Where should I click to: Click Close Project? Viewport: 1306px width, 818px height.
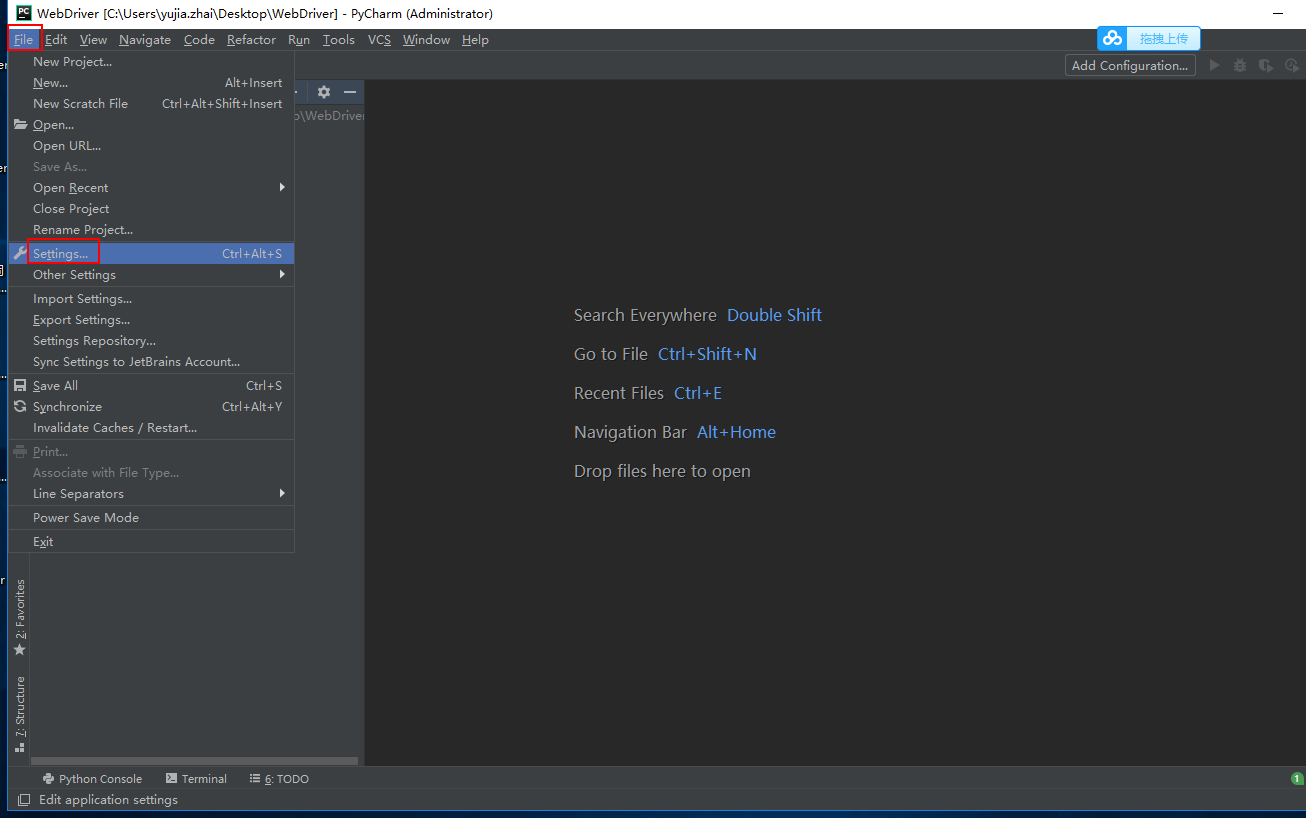tap(151, 209)
